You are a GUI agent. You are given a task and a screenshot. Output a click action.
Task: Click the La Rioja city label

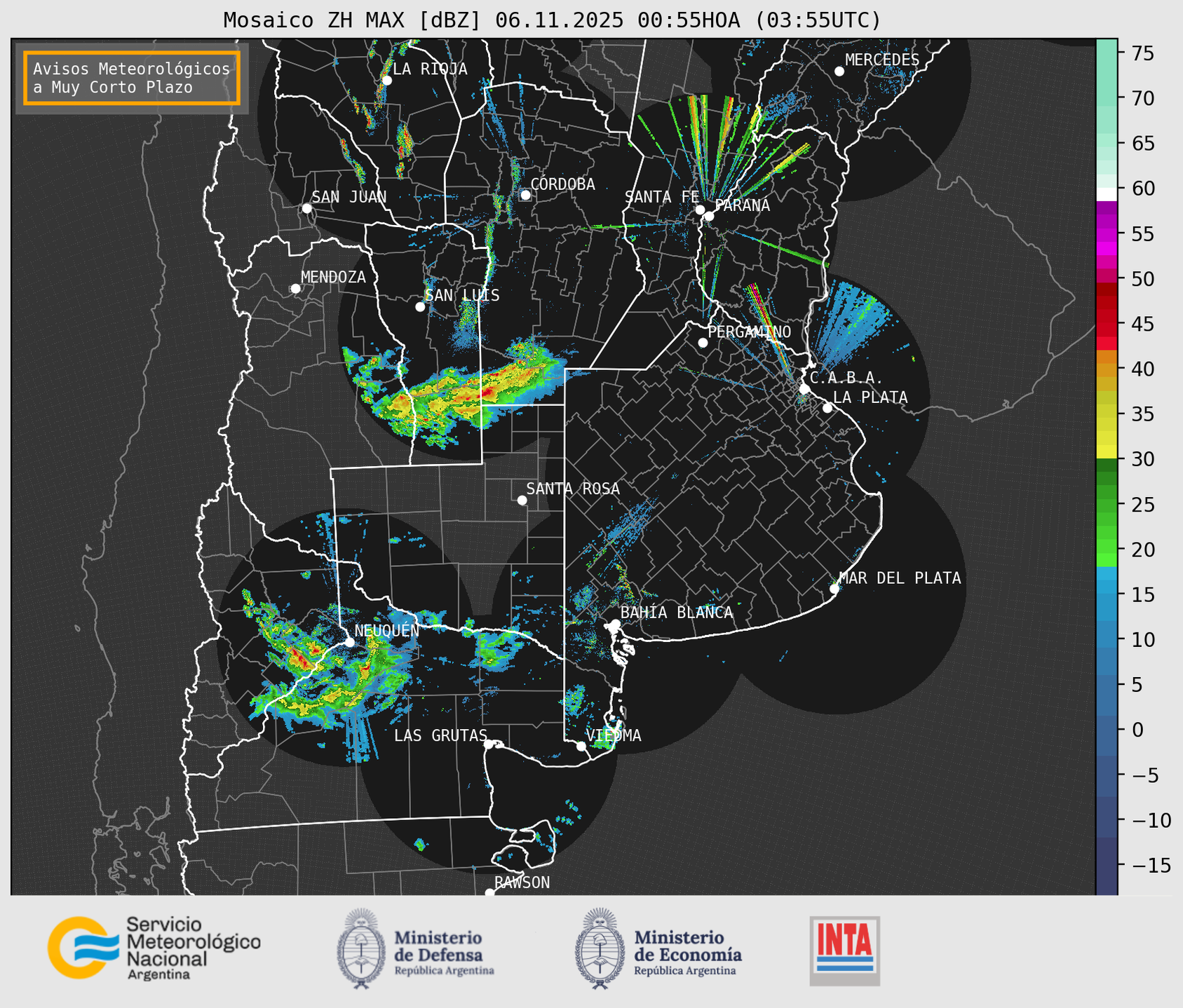point(429,69)
